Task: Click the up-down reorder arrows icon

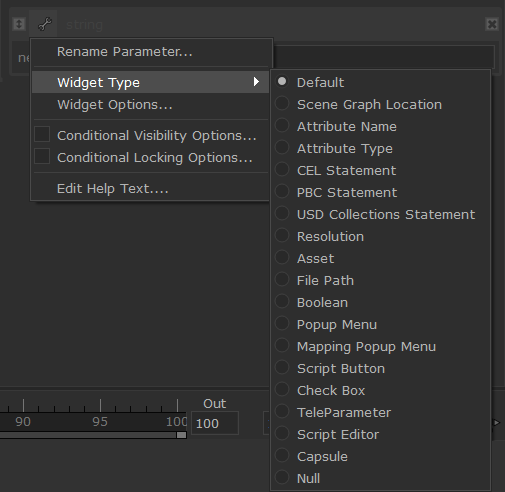Action: [x=19, y=24]
